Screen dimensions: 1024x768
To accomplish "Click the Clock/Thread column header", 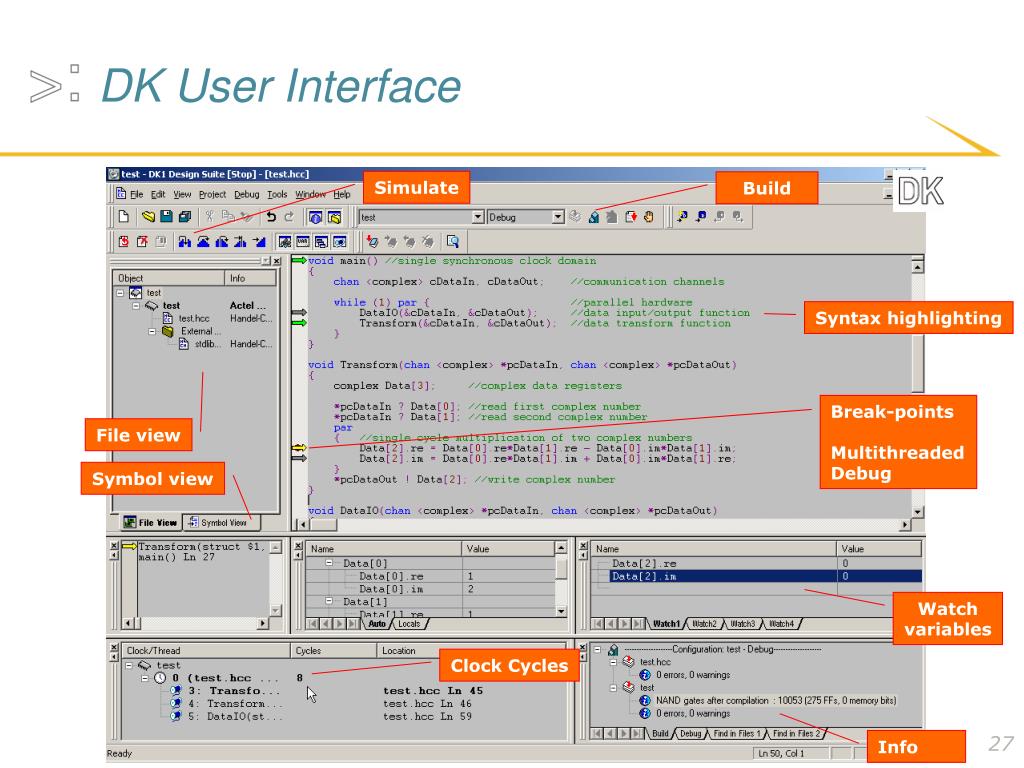I will tap(206, 650).
